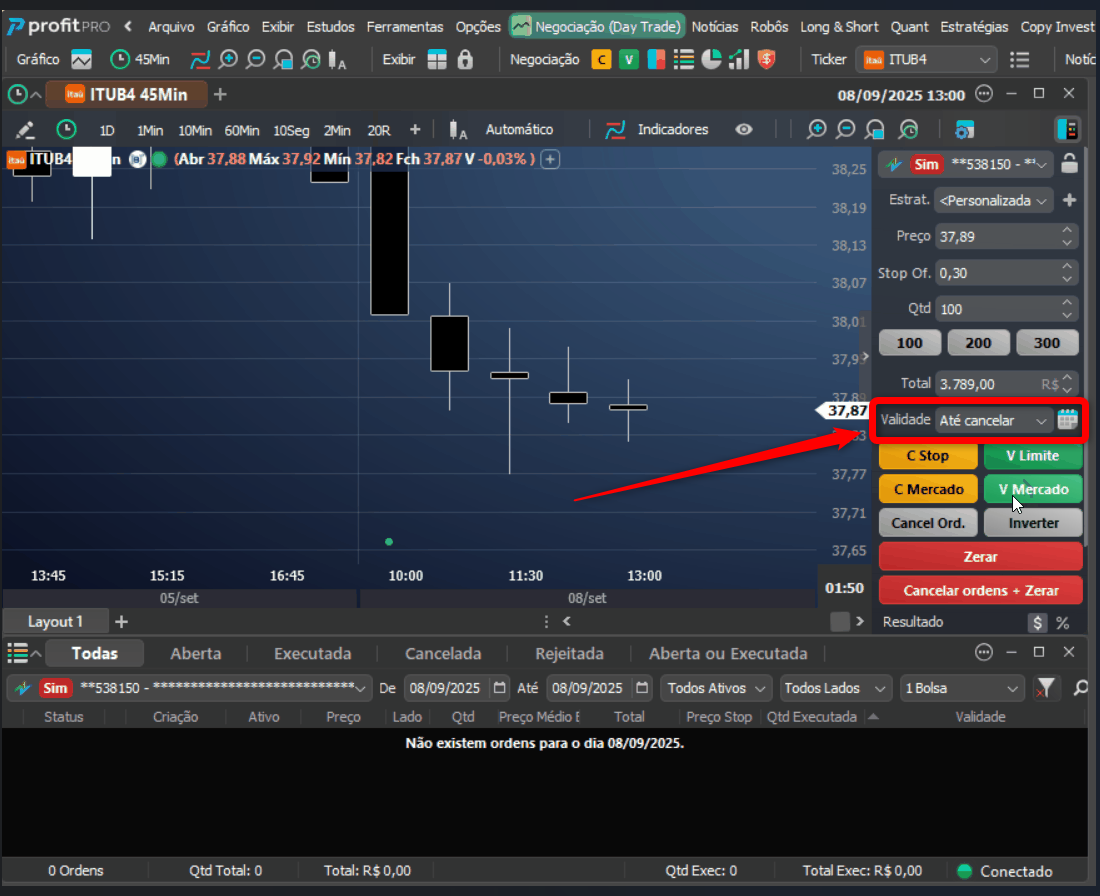Expand the Validade Até cancelar dropdown

(993, 420)
